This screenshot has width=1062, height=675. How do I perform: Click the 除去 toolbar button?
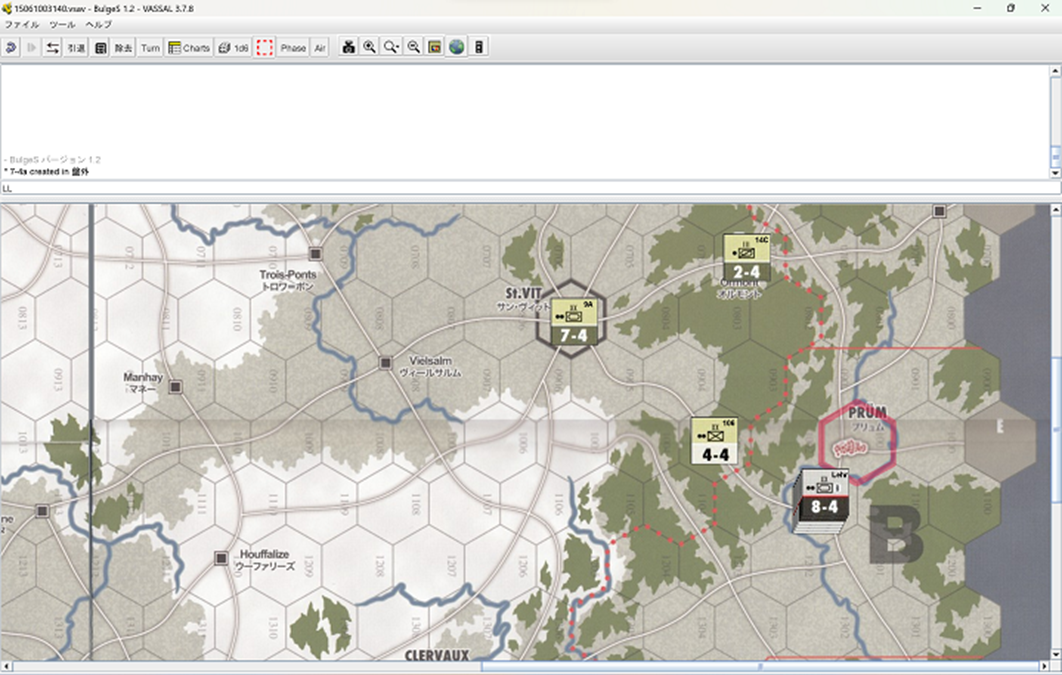tap(123, 47)
